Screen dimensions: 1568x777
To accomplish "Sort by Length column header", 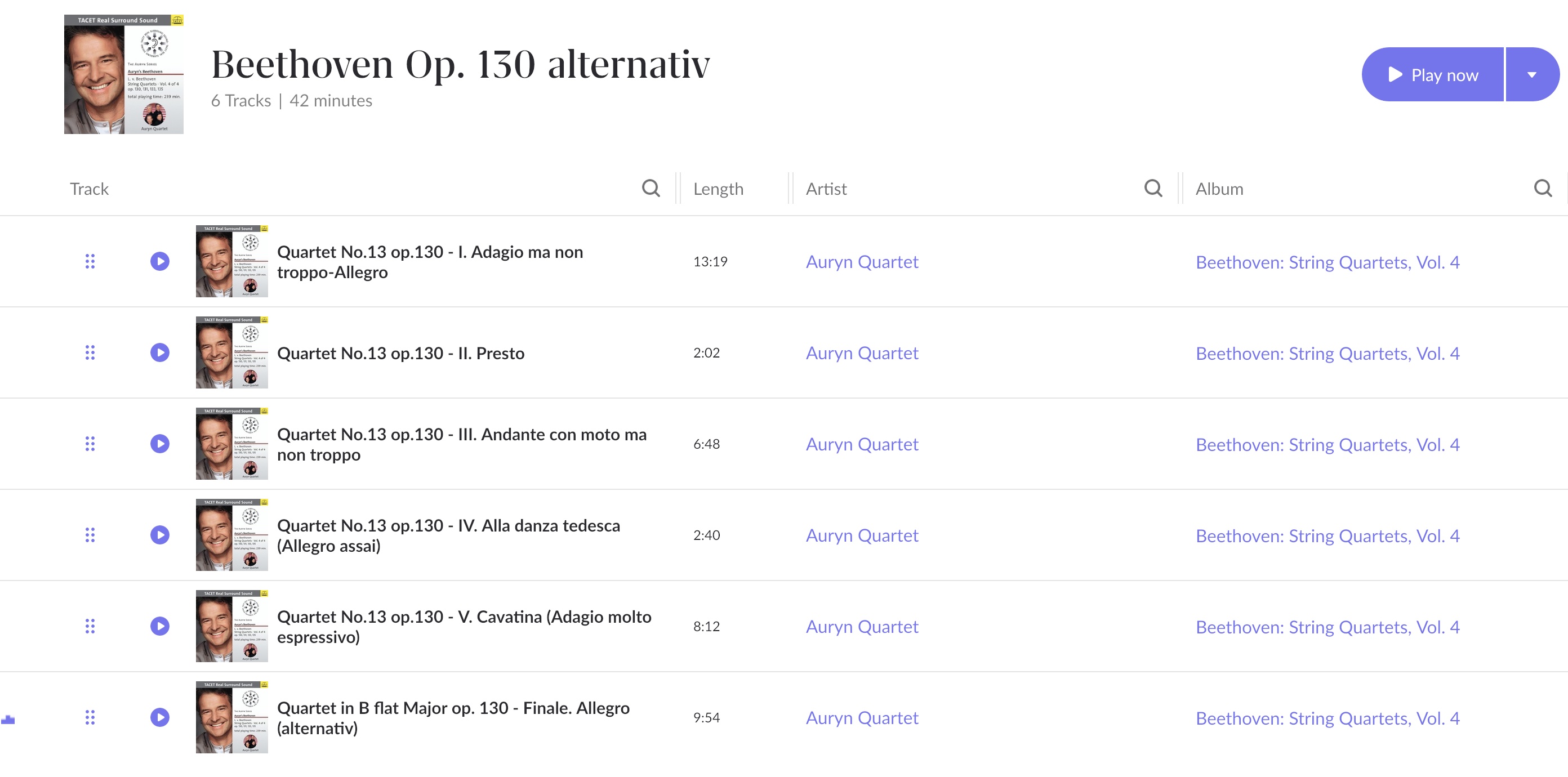I will (718, 189).
